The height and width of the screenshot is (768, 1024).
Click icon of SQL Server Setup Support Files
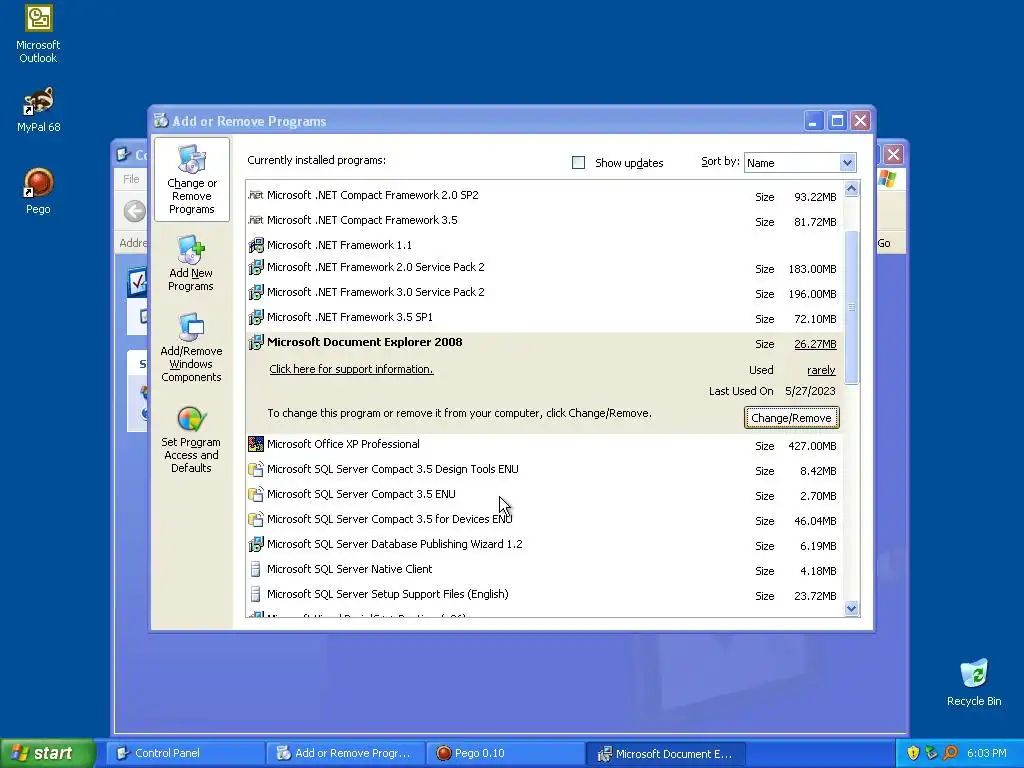[256, 594]
